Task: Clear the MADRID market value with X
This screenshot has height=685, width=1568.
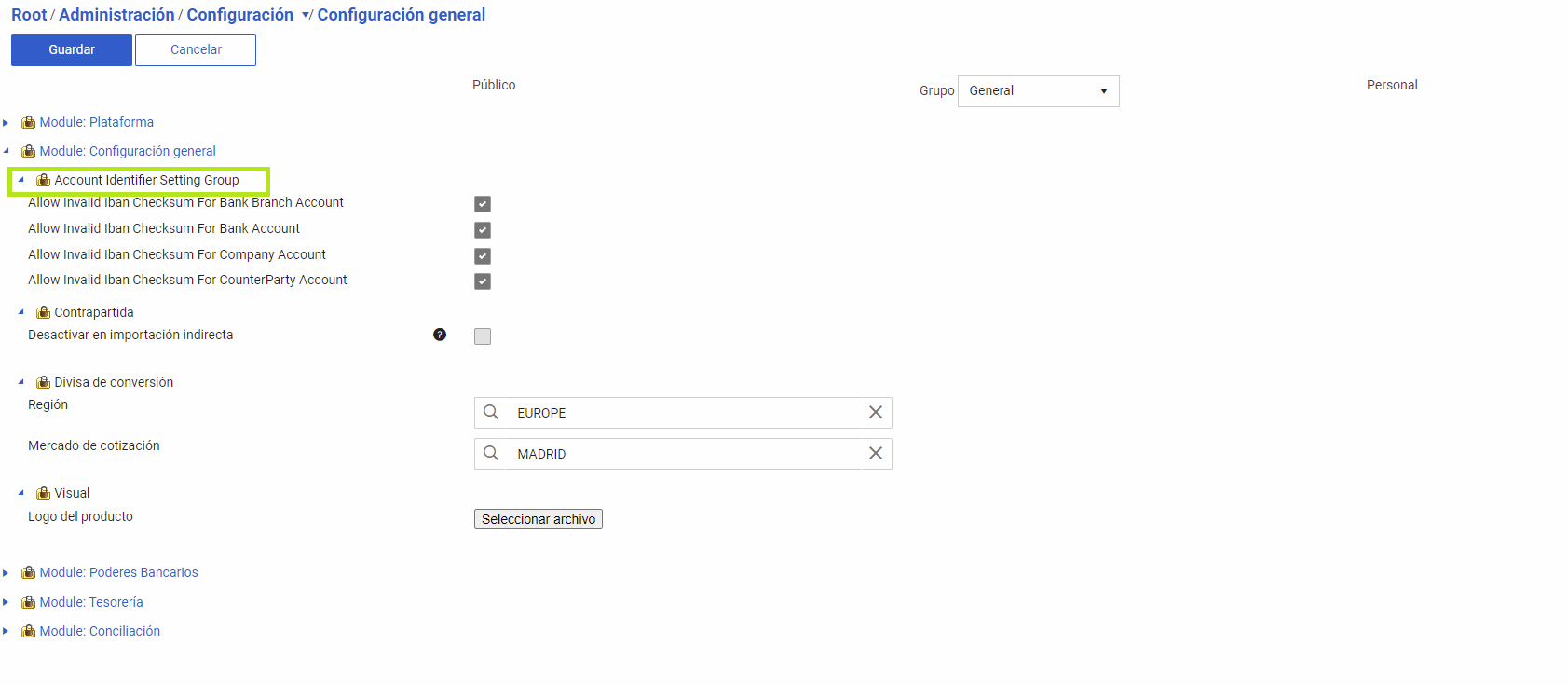Action: point(876,453)
